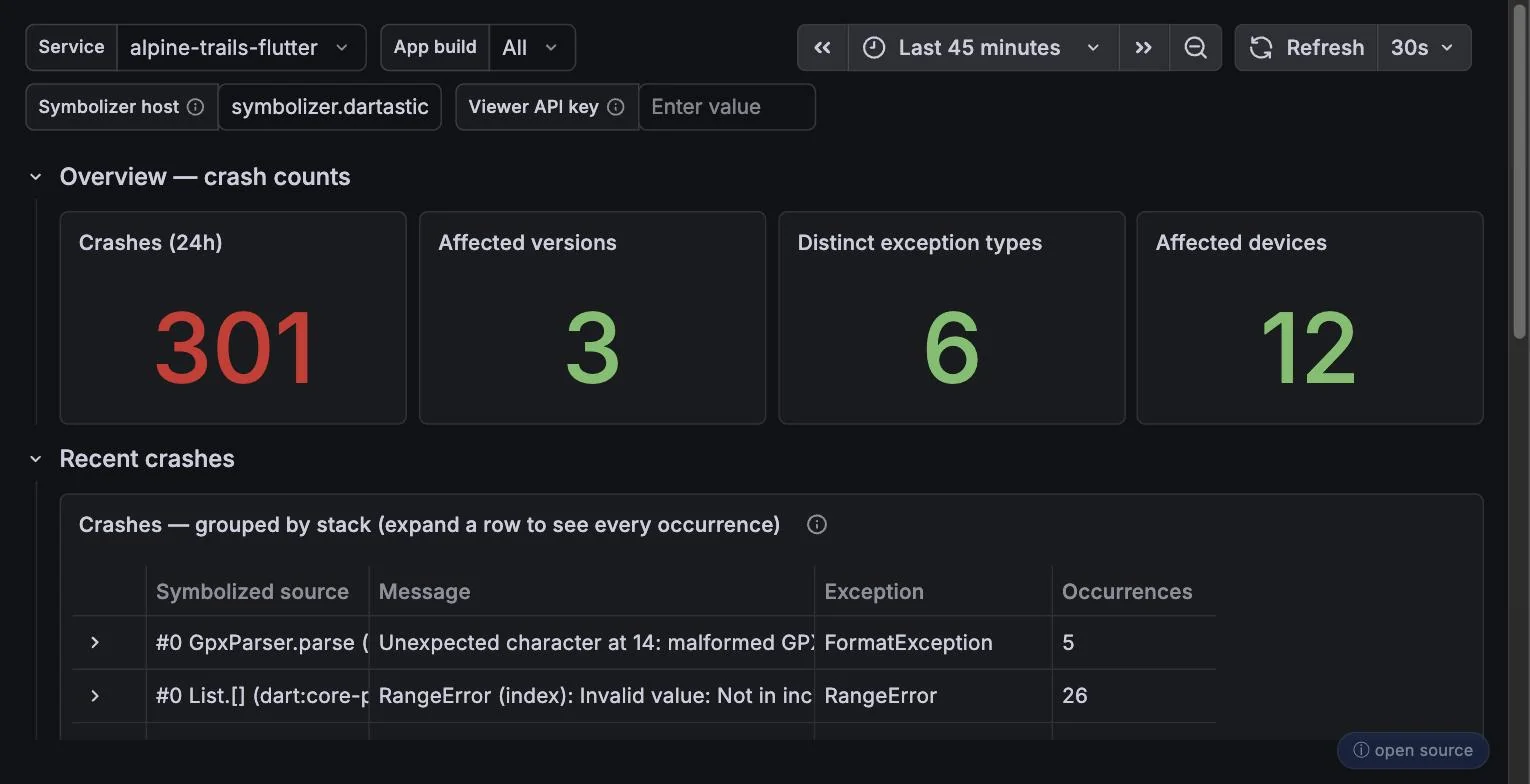Image resolution: width=1530 pixels, height=784 pixels.
Task: Focus the Symbolizer host text field
Action: point(329,107)
